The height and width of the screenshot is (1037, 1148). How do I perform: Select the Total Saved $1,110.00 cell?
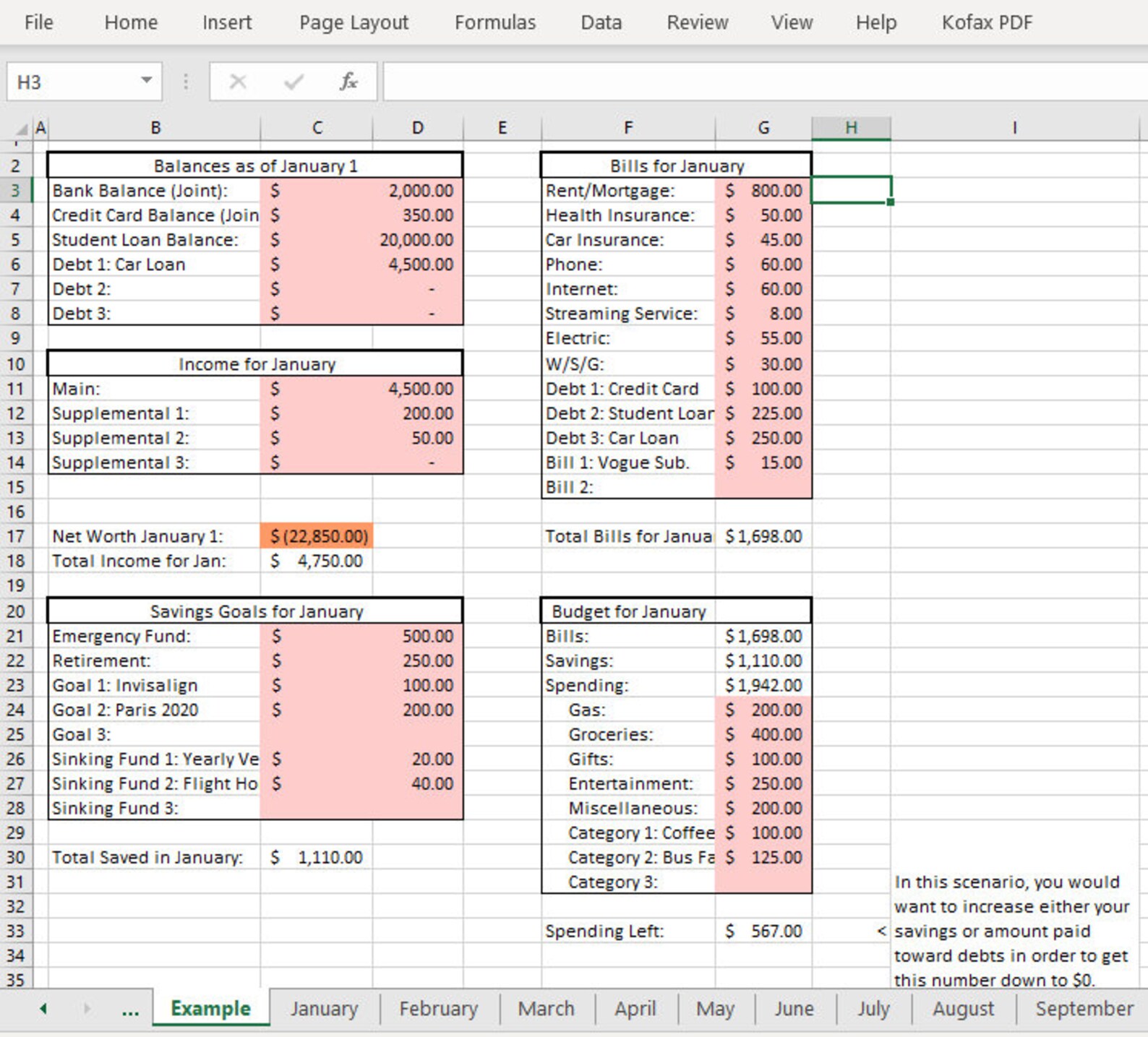pos(317,857)
